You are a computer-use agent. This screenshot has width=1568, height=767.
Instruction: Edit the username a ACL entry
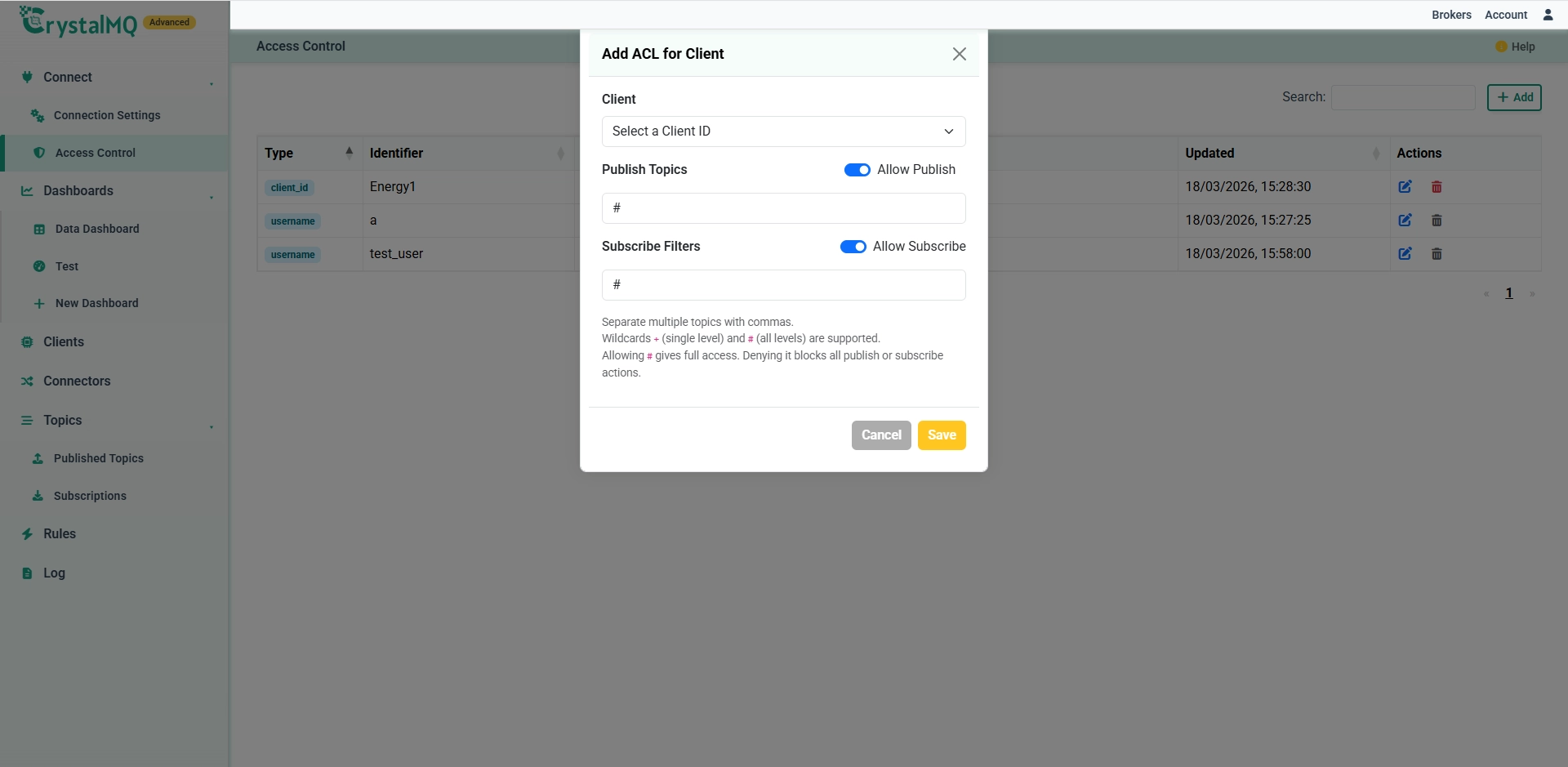point(1405,221)
